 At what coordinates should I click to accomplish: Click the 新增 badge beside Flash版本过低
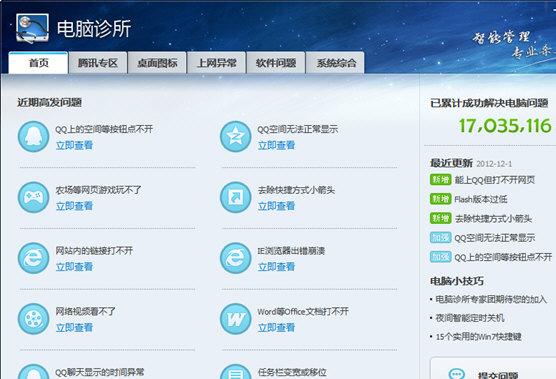click(440, 199)
